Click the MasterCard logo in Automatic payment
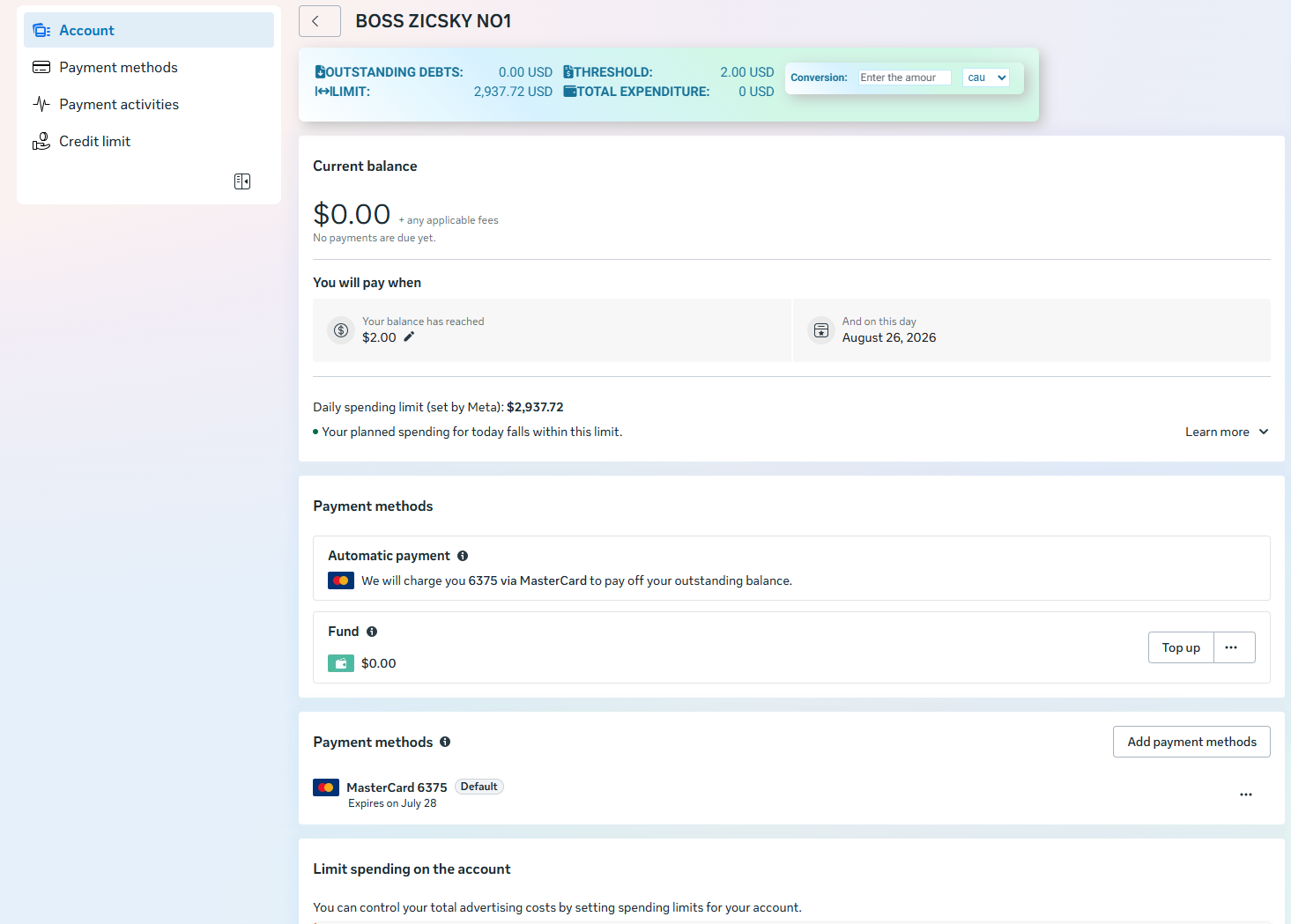Screen dimensions: 1291x924 point(341,580)
